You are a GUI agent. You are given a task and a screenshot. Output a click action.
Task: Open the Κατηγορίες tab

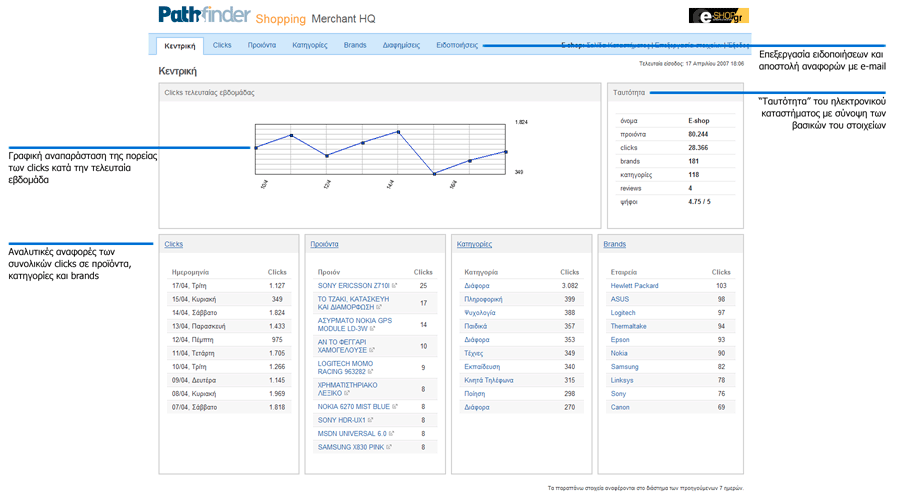point(310,45)
